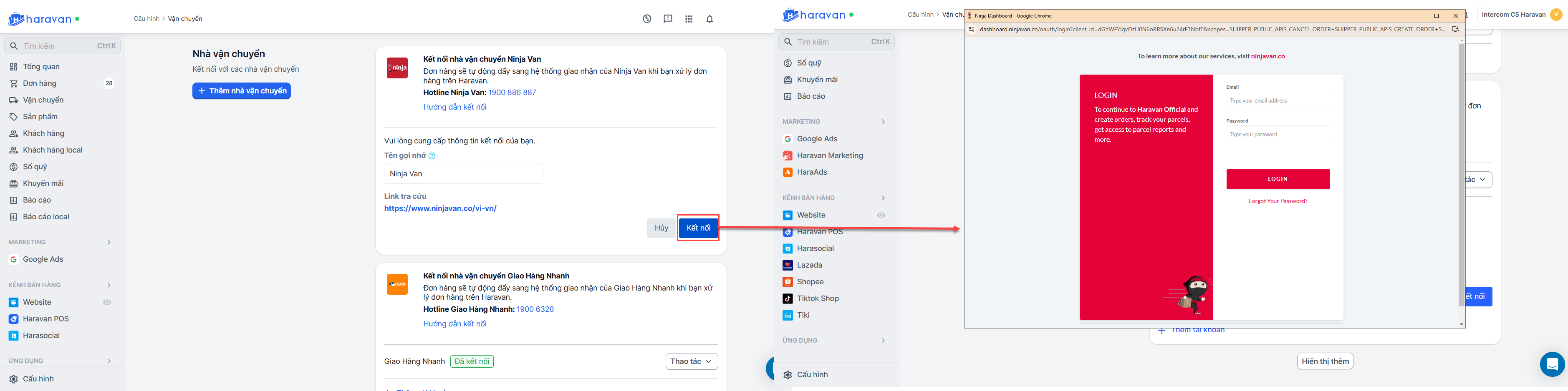1568x391 pixels.
Task: Click hotline number 1900 6328
Action: point(535,310)
